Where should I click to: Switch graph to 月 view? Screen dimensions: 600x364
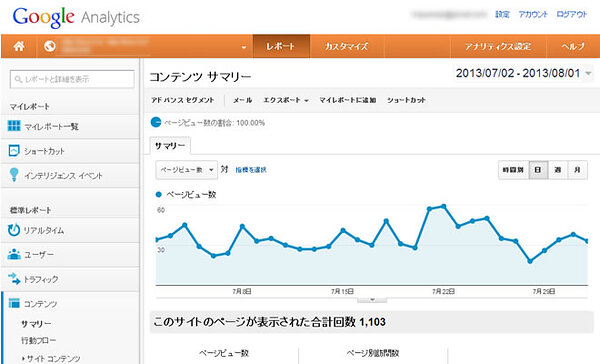(x=577, y=170)
